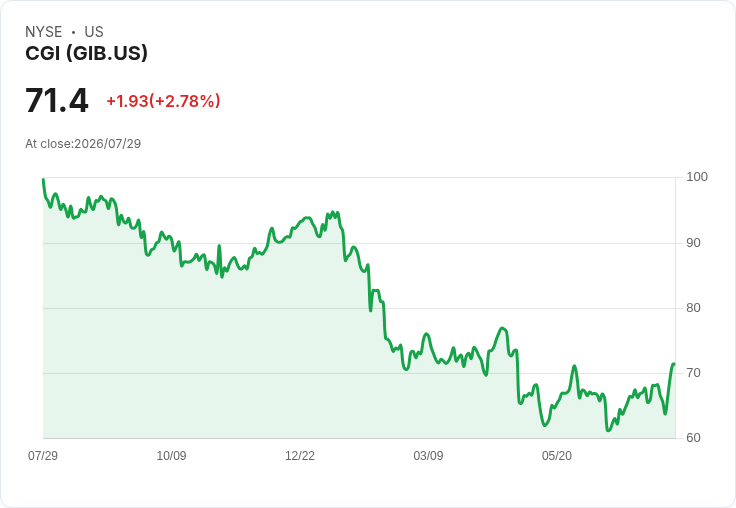This screenshot has width=736, height=508.
Task: Select the 90 label on the price axis
Action: tap(693, 243)
